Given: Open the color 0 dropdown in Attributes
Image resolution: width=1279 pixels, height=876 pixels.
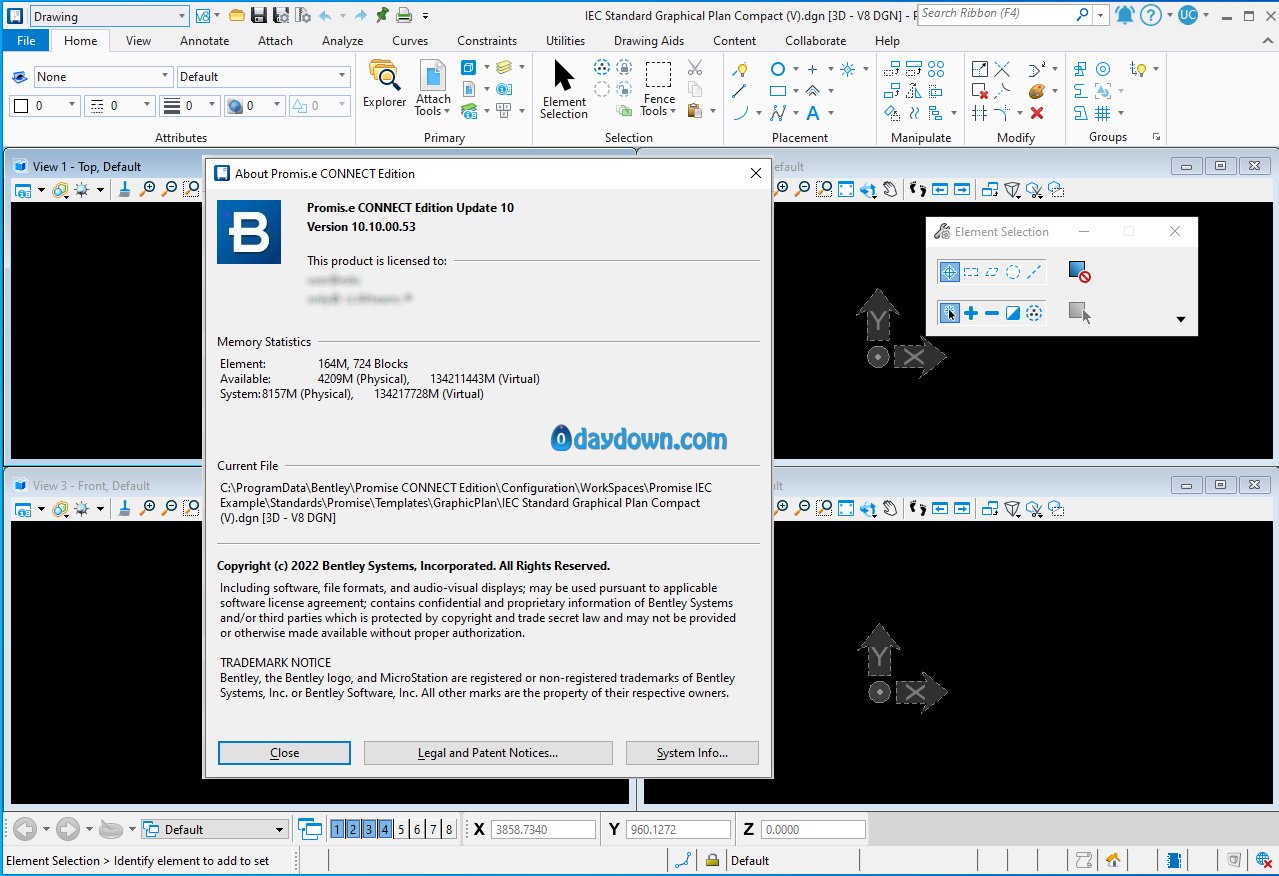Looking at the screenshot, I should [x=46, y=105].
